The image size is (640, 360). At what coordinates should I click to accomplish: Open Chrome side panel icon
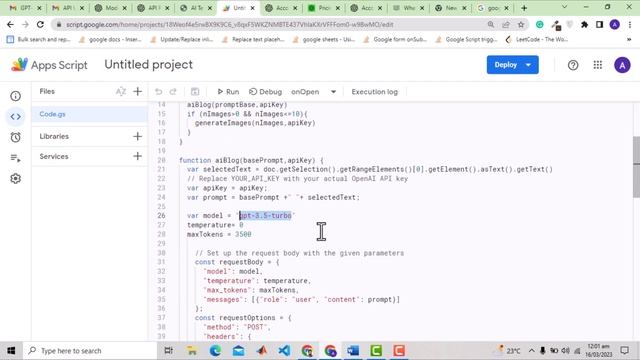[x=599, y=24]
